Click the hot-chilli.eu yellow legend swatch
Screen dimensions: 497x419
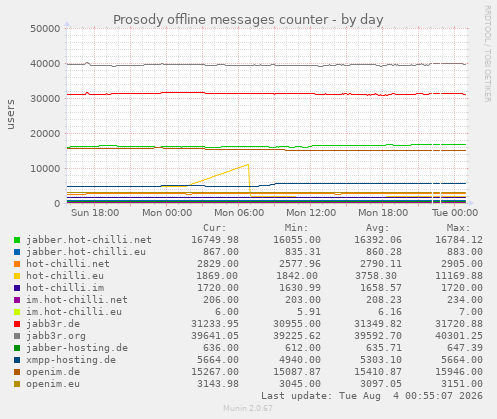[x=17, y=276]
